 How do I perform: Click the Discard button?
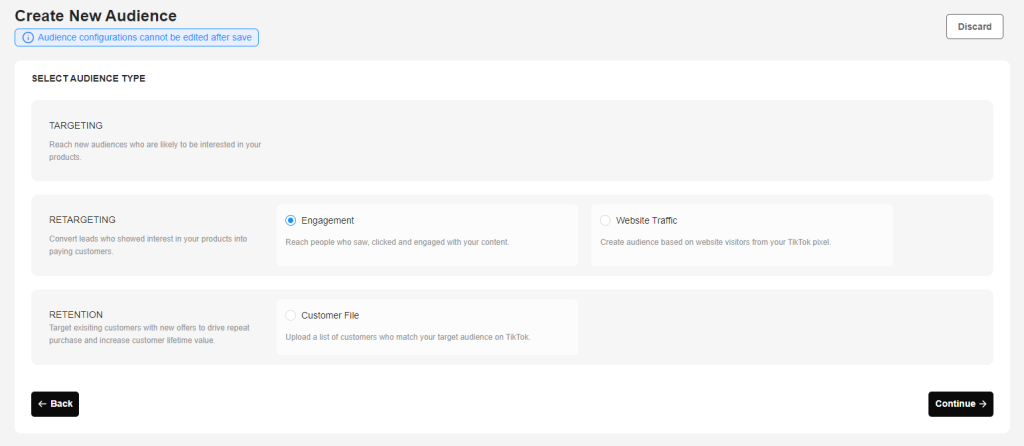pyautogui.click(x=974, y=27)
